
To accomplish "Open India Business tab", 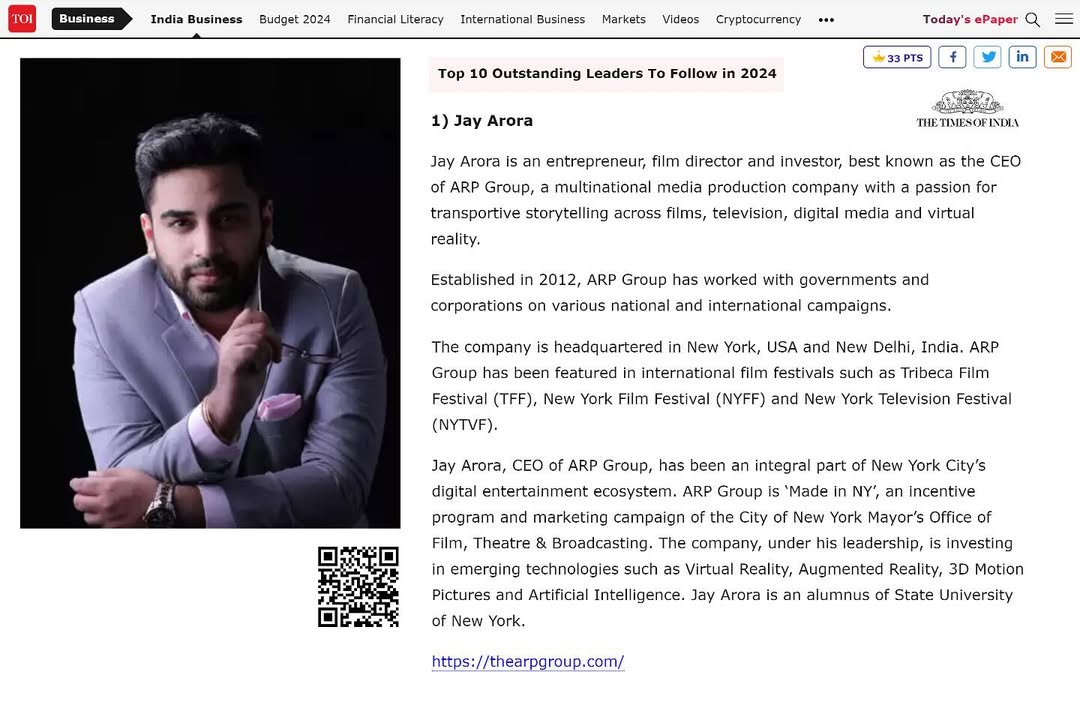I will click(196, 19).
